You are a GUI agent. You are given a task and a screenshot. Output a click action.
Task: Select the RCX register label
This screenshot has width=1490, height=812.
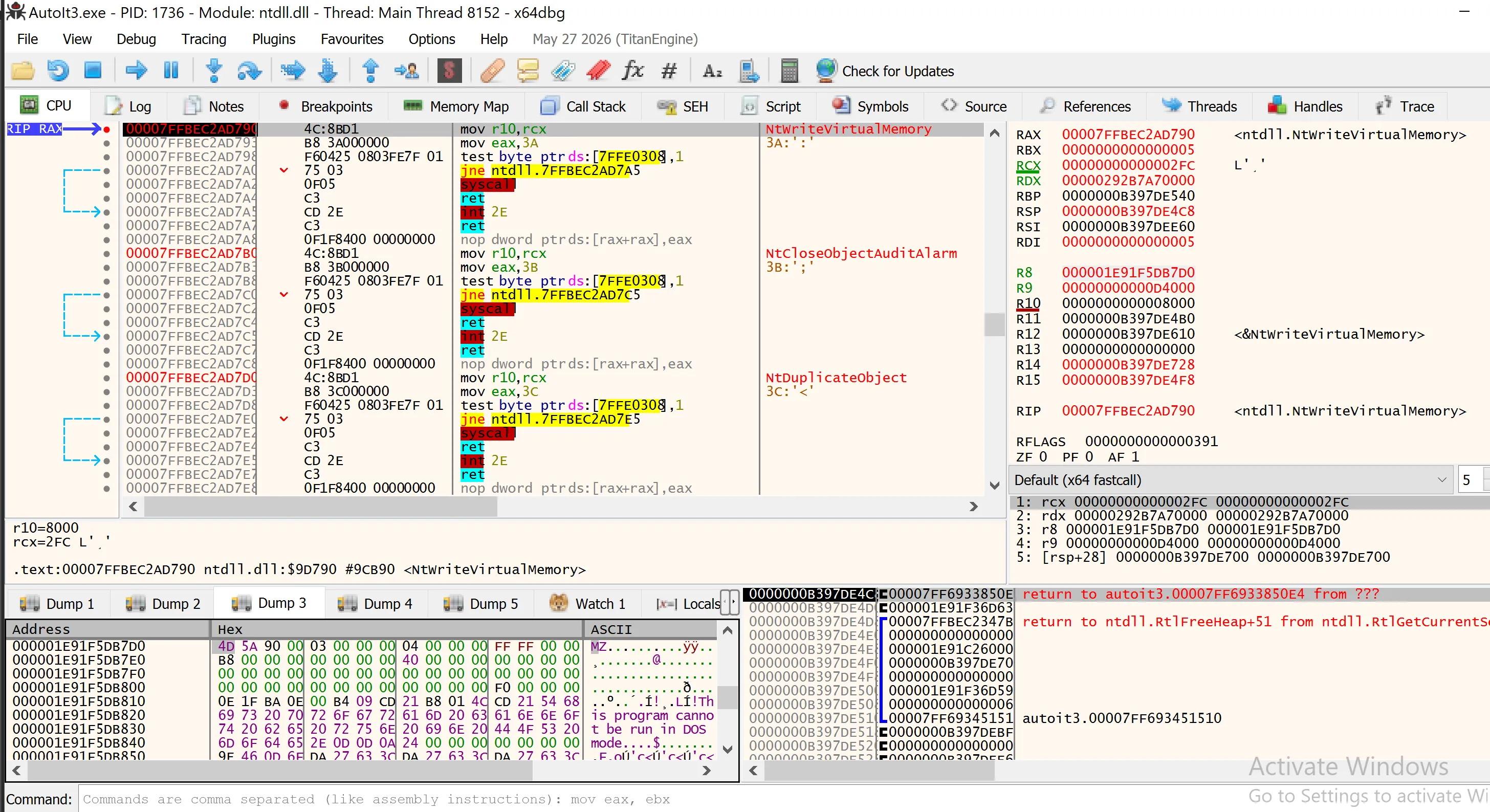1028,165
